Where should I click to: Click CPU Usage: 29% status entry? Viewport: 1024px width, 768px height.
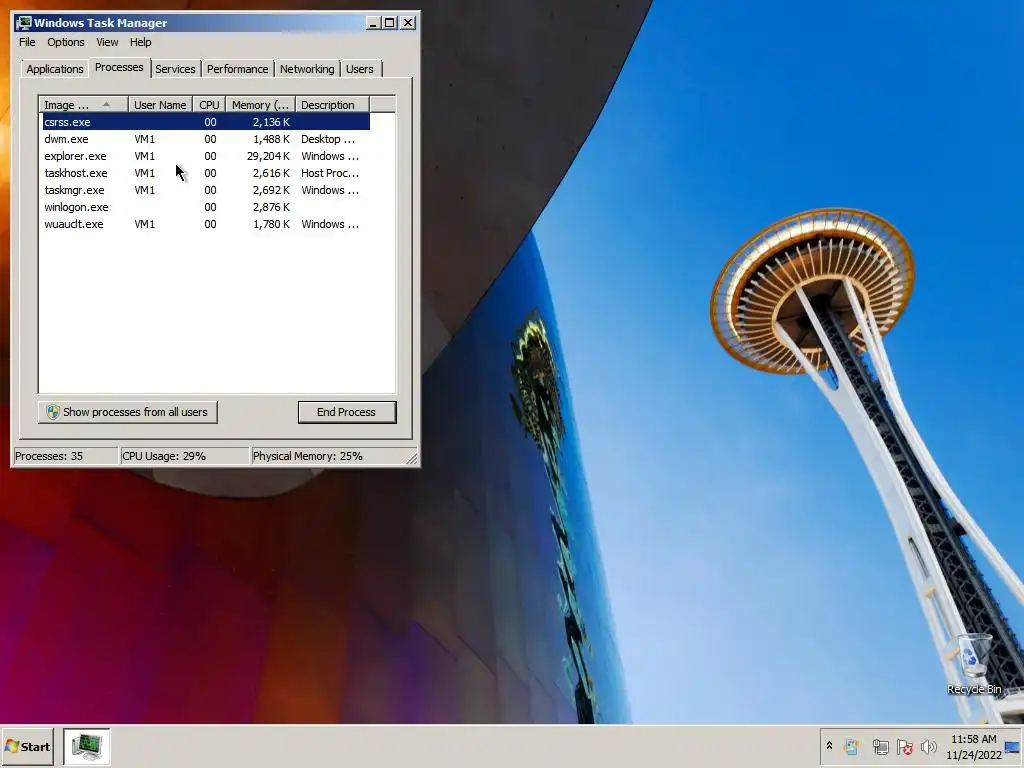click(184, 456)
